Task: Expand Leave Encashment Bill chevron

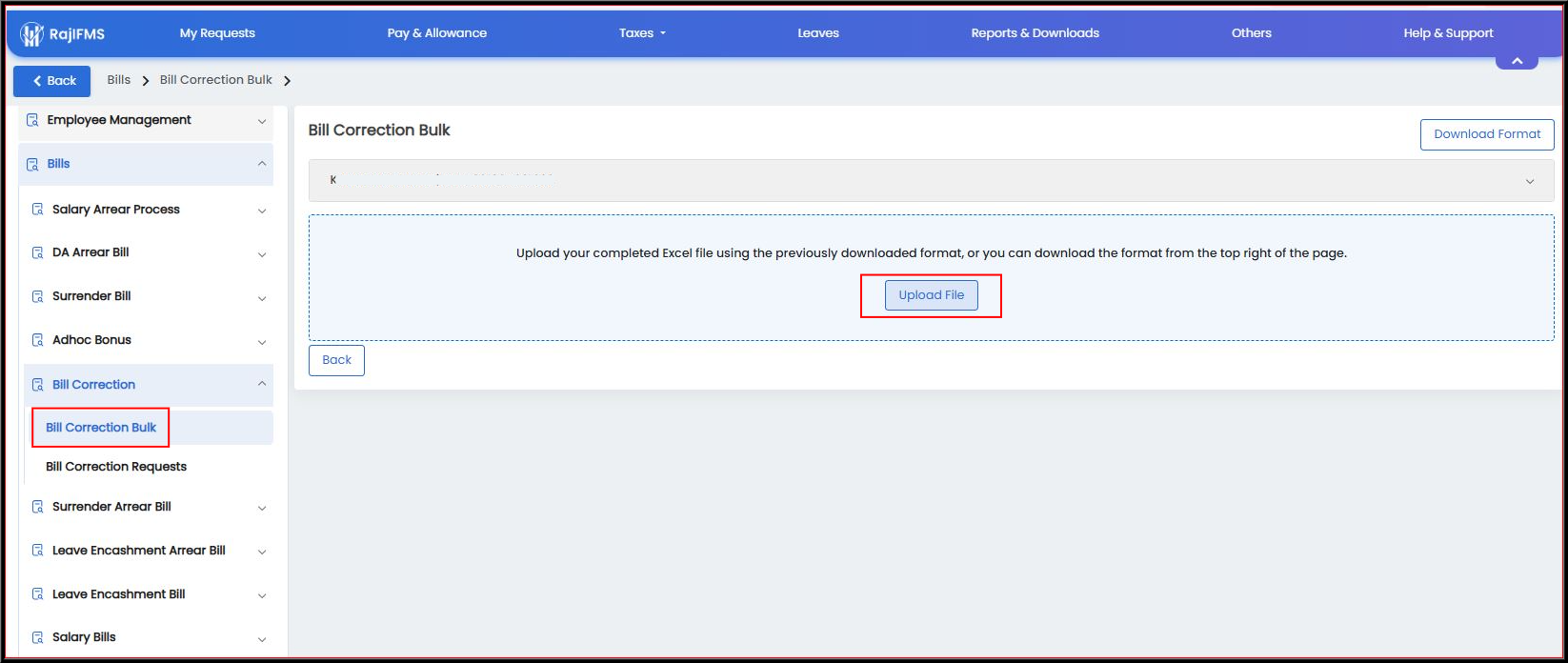Action: point(262,595)
